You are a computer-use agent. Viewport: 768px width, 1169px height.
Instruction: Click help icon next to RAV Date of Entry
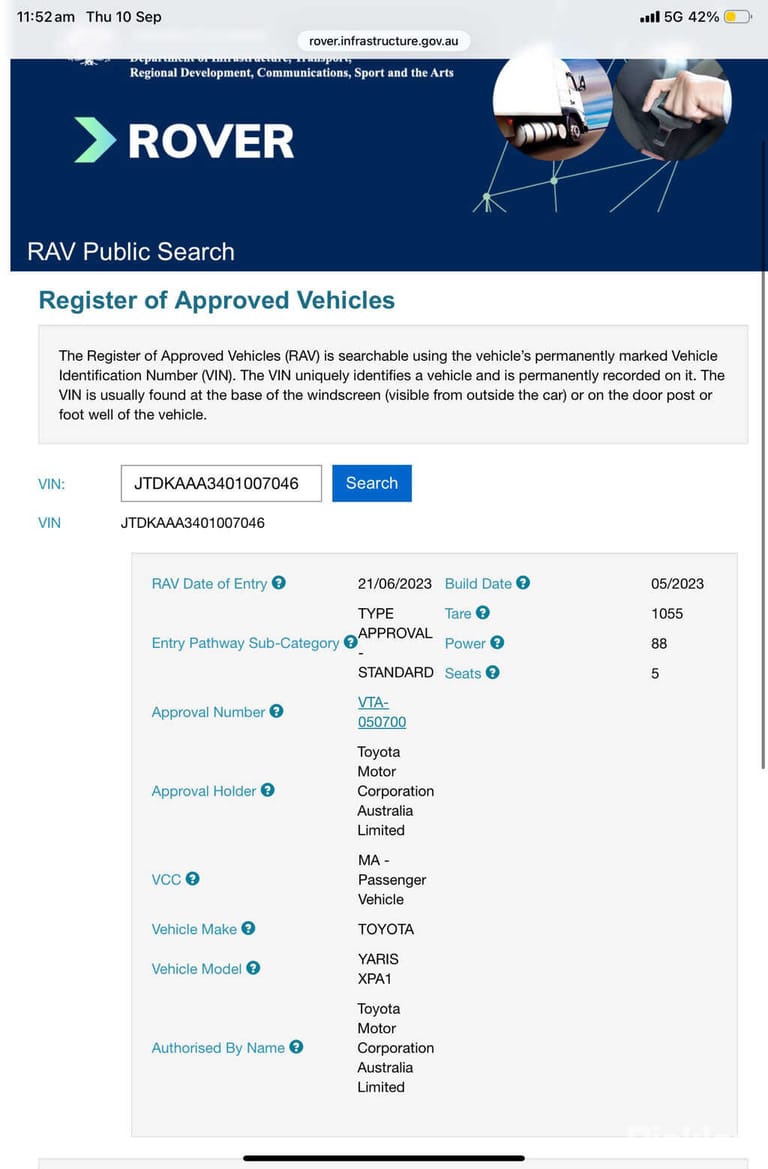coord(279,582)
